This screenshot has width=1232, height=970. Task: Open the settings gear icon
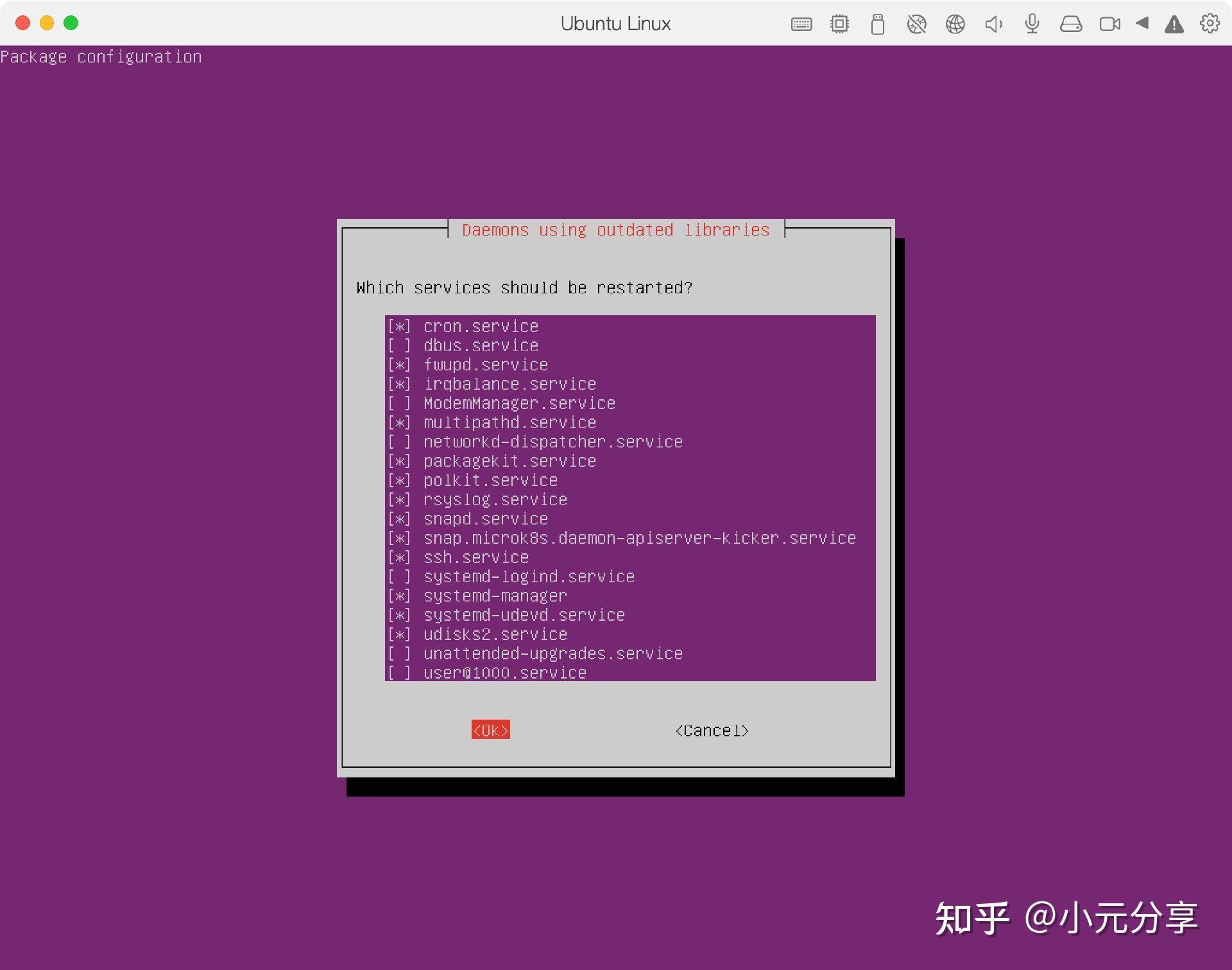[x=1210, y=23]
